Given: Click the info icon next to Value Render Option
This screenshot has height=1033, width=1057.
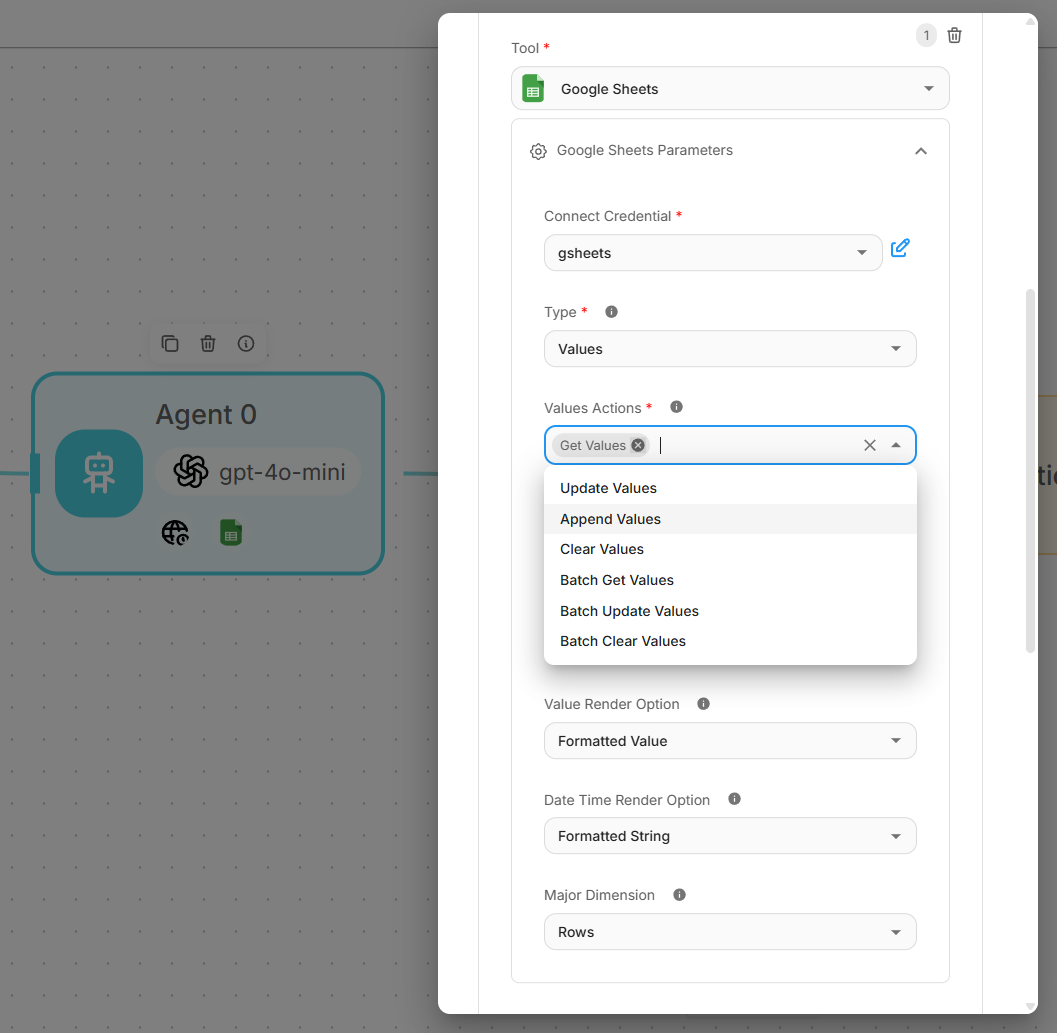Looking at the screenshot, I should point(703,704).
